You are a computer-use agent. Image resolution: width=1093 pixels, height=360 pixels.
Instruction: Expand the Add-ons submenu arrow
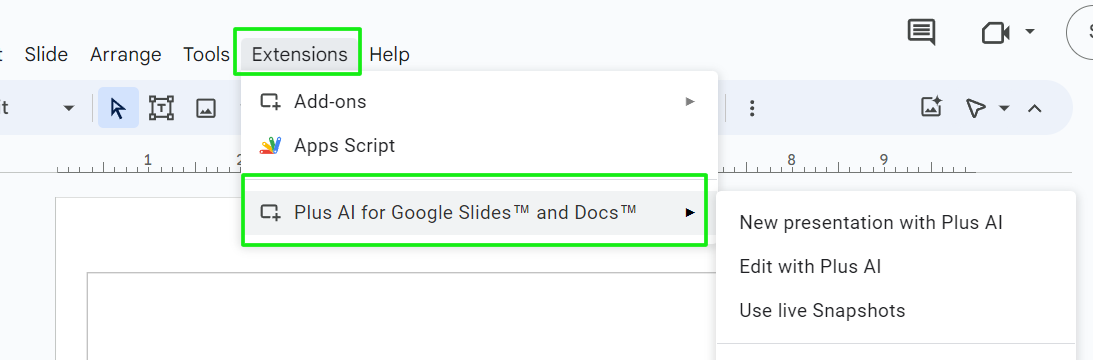[690, 102]
